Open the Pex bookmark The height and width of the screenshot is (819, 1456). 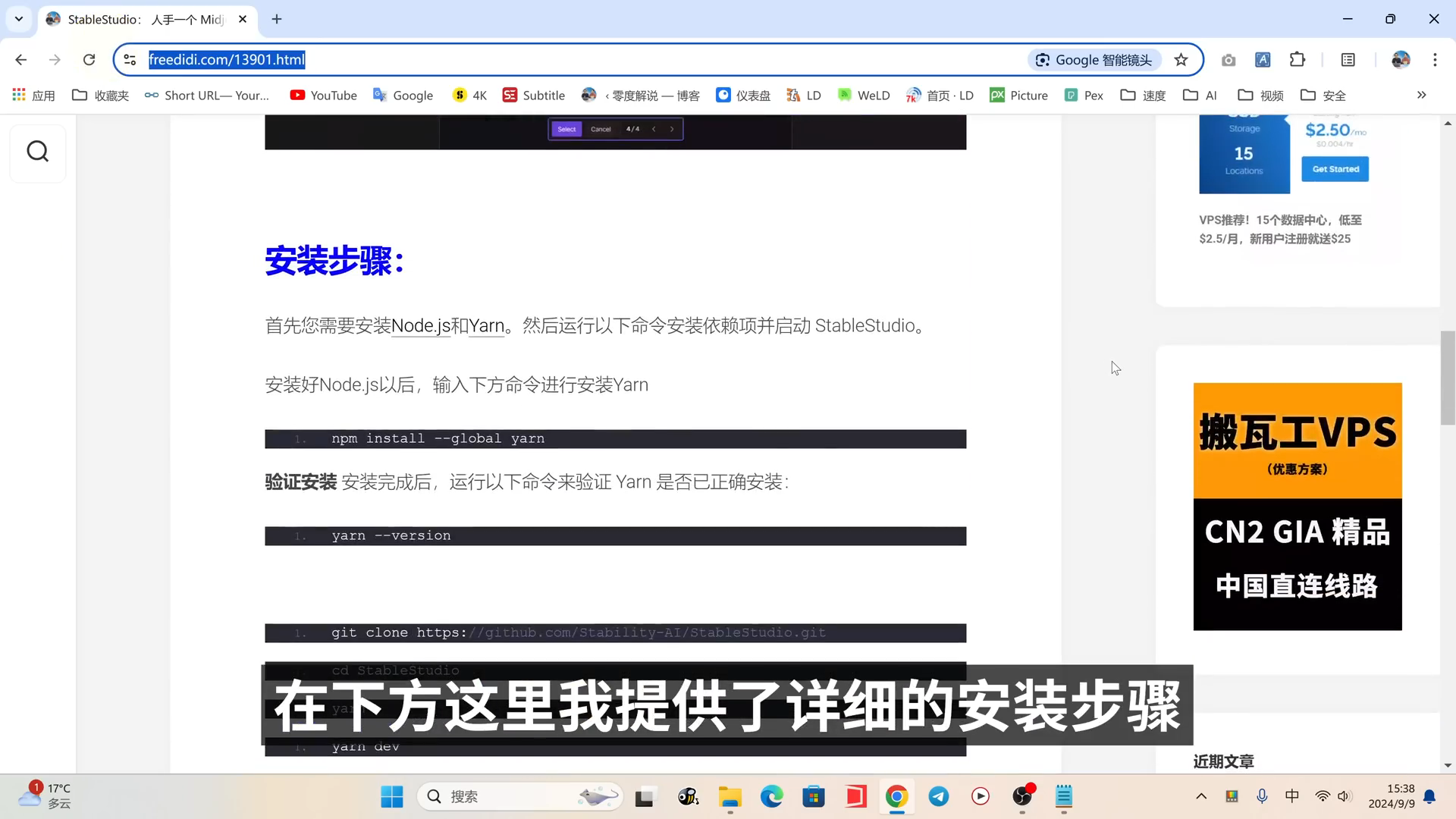pyautogui.click(x=1084, y=95)
